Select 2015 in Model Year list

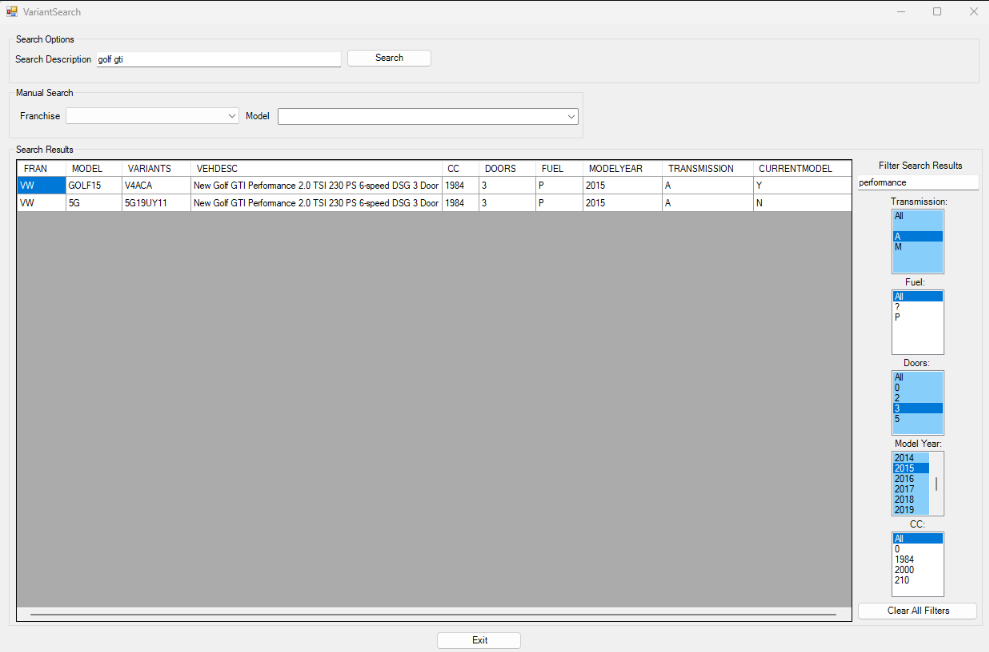pyautogui.click(x=911, y=469)
